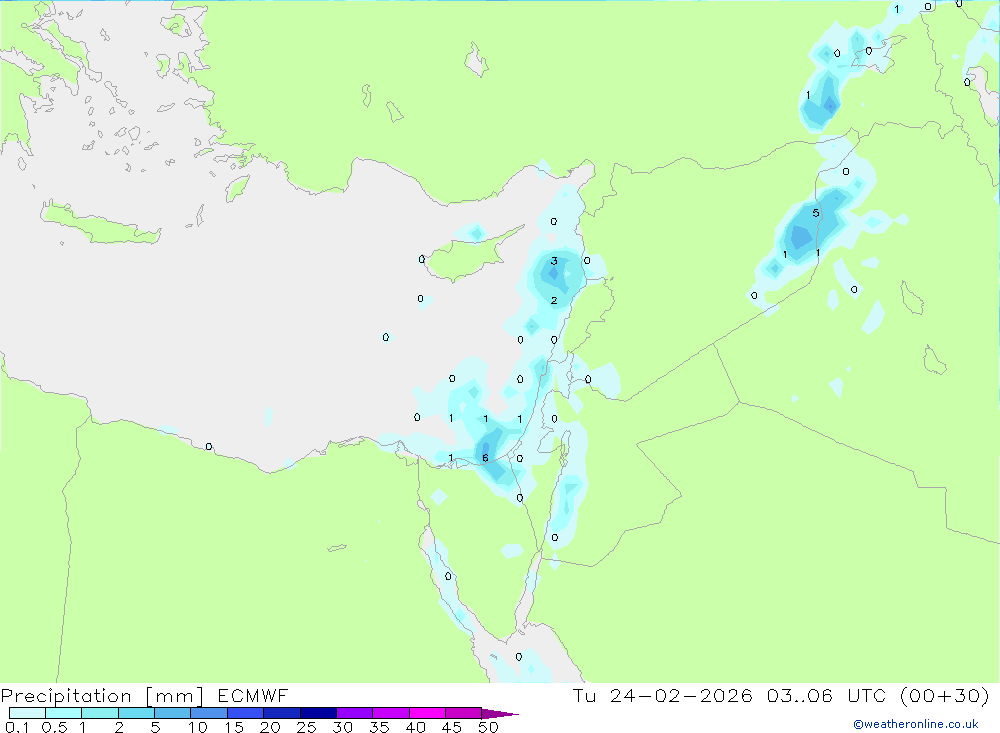
Task: Select the 20–25 mm dark blue legend swatch
Action: (x=282, y=713)
